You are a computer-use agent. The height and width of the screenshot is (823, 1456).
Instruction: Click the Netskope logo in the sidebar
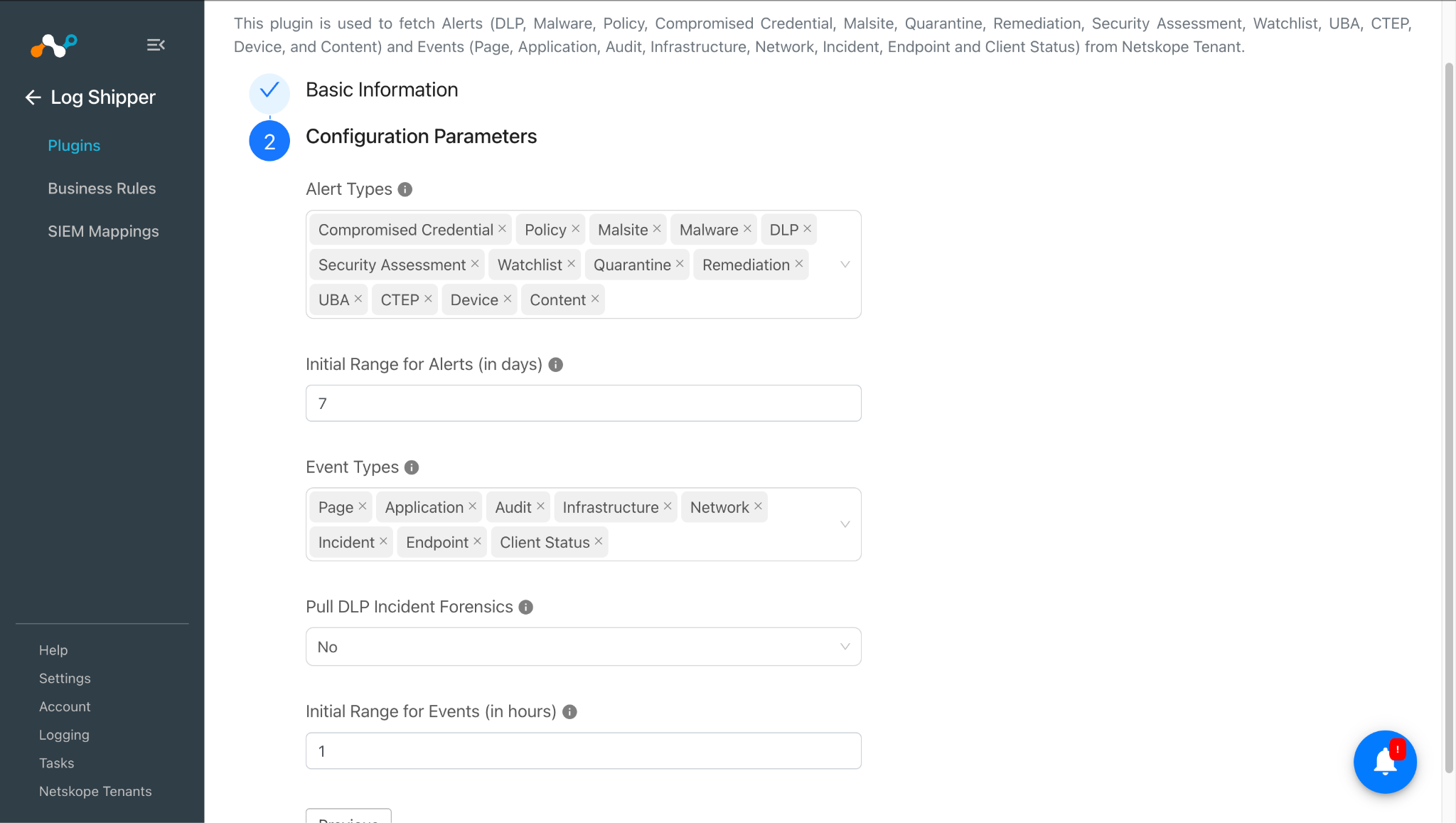pyautogui.click(x=54, y=46)
